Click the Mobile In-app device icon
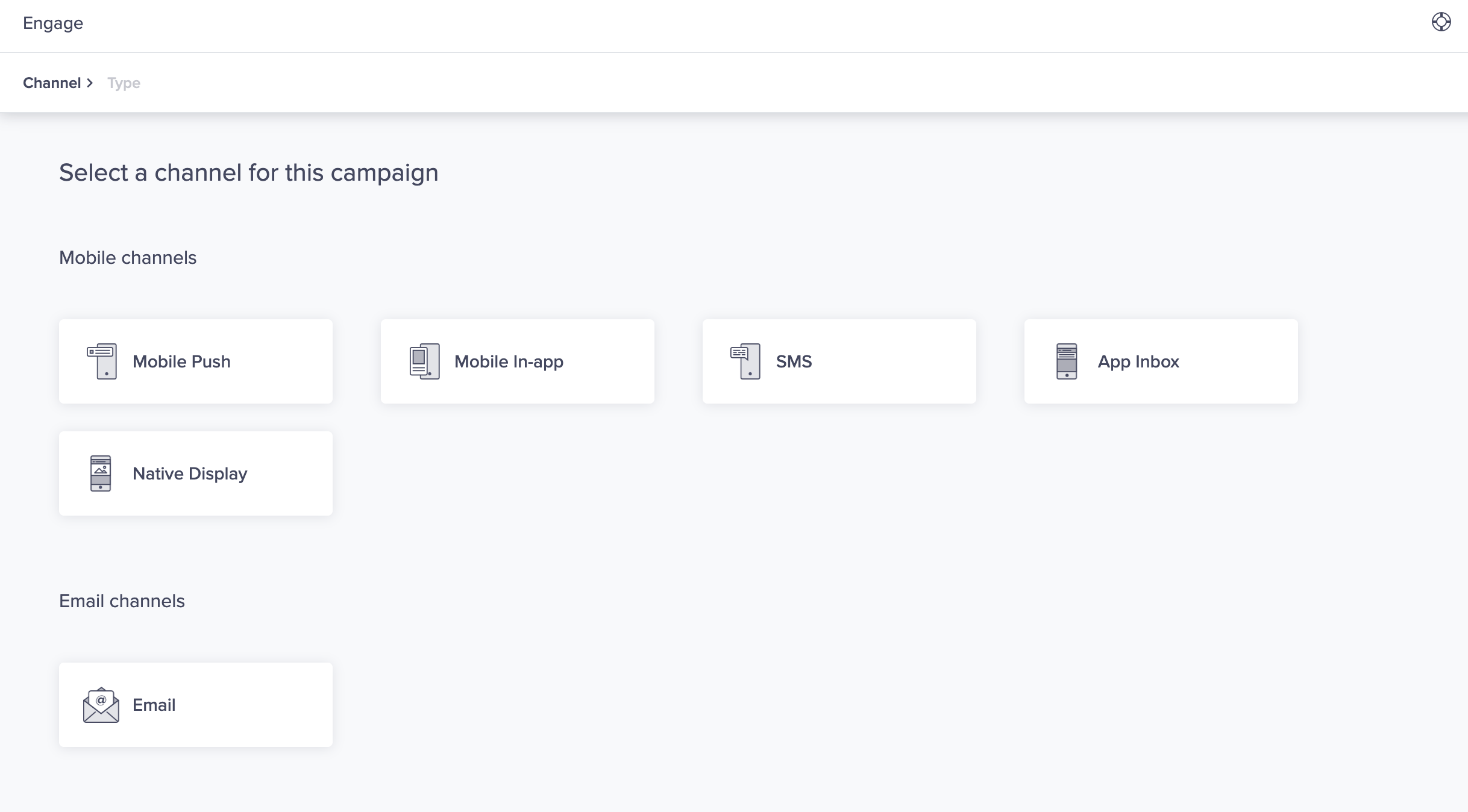 (424, 361)
